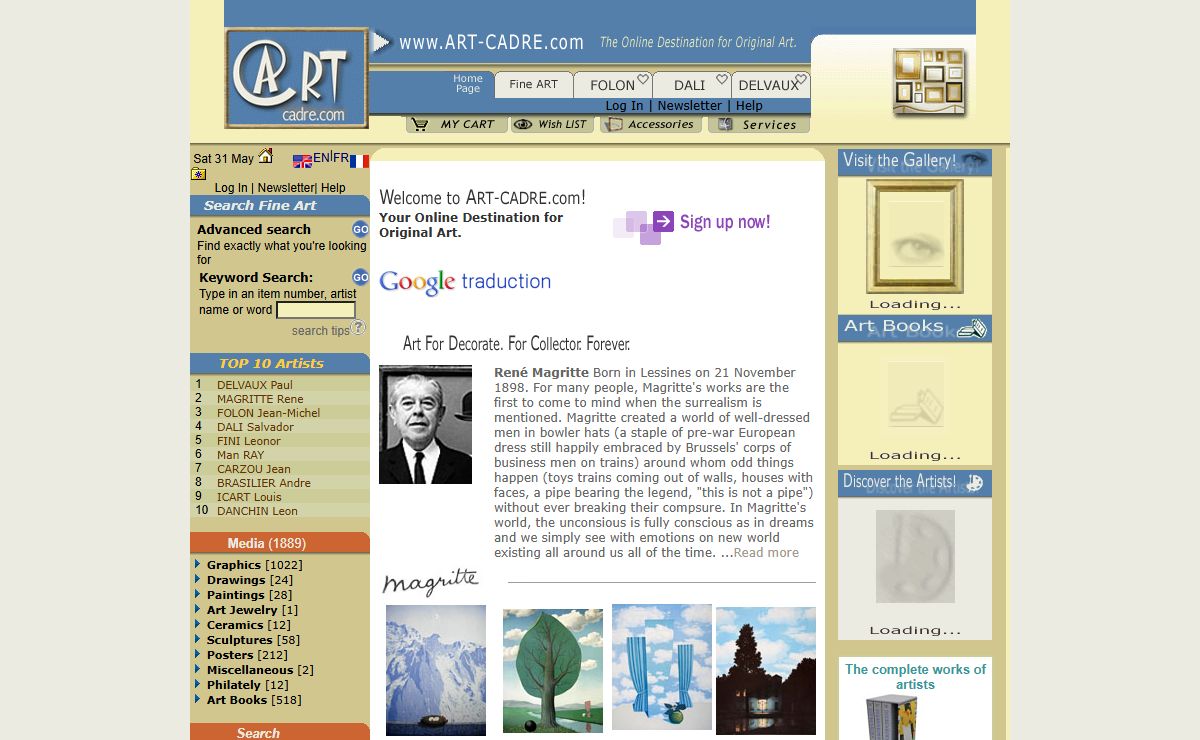This screenshot has width=1200, height=740.
Task: Click the EN language link
Action: pos(321,158)
